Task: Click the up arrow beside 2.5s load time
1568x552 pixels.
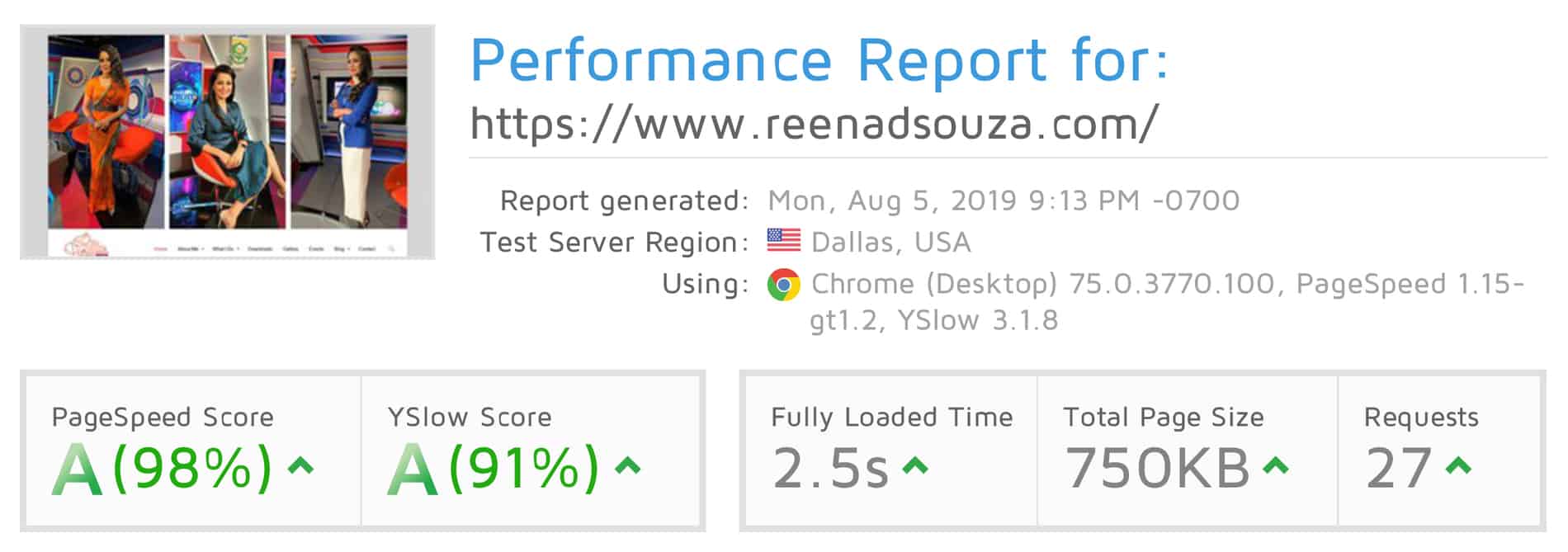Action: [914, 466]
